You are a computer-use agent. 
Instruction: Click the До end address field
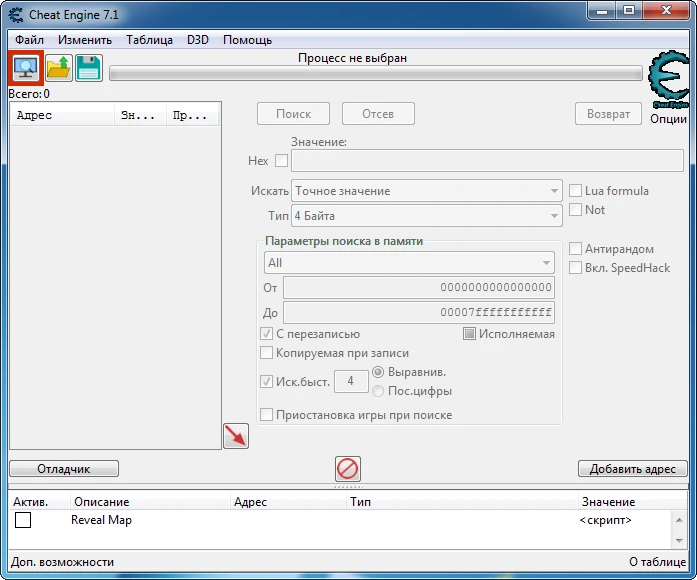(x=419, y=312)
